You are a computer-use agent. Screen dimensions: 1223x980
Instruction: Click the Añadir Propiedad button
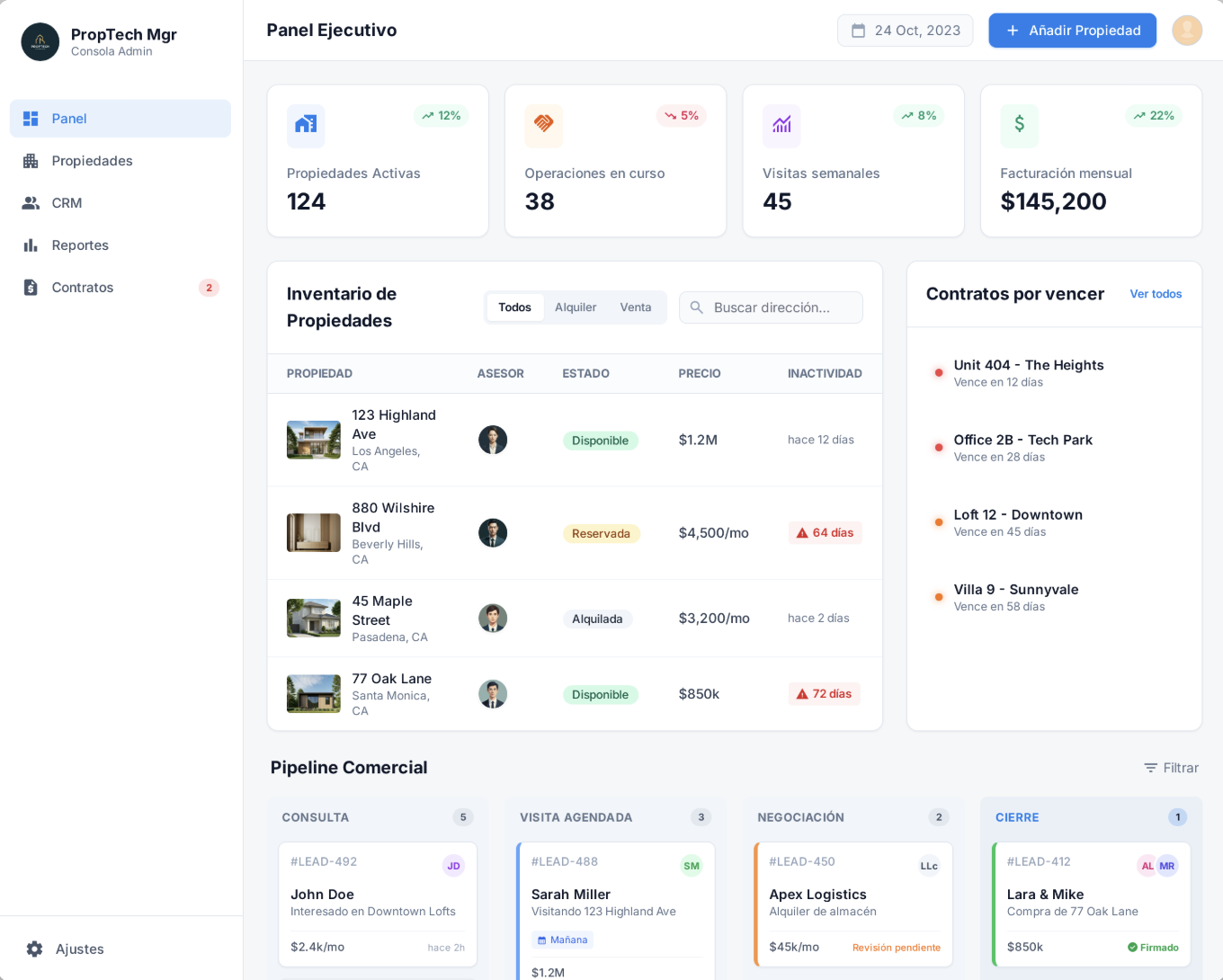[x=1072, y=31]
